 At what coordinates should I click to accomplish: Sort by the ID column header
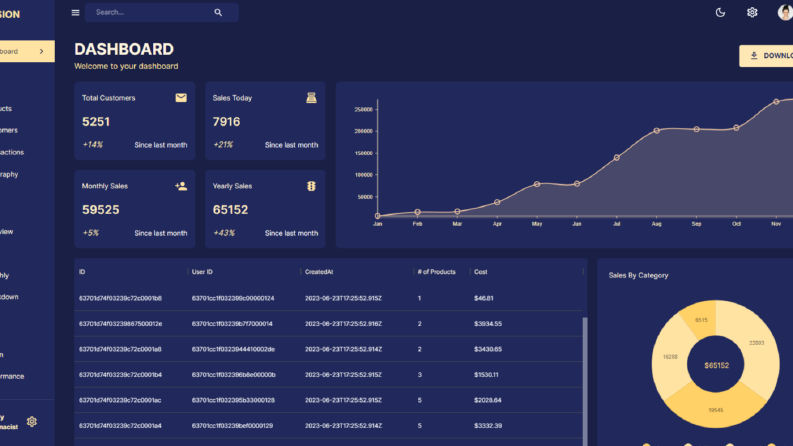[x=82, y=272]
